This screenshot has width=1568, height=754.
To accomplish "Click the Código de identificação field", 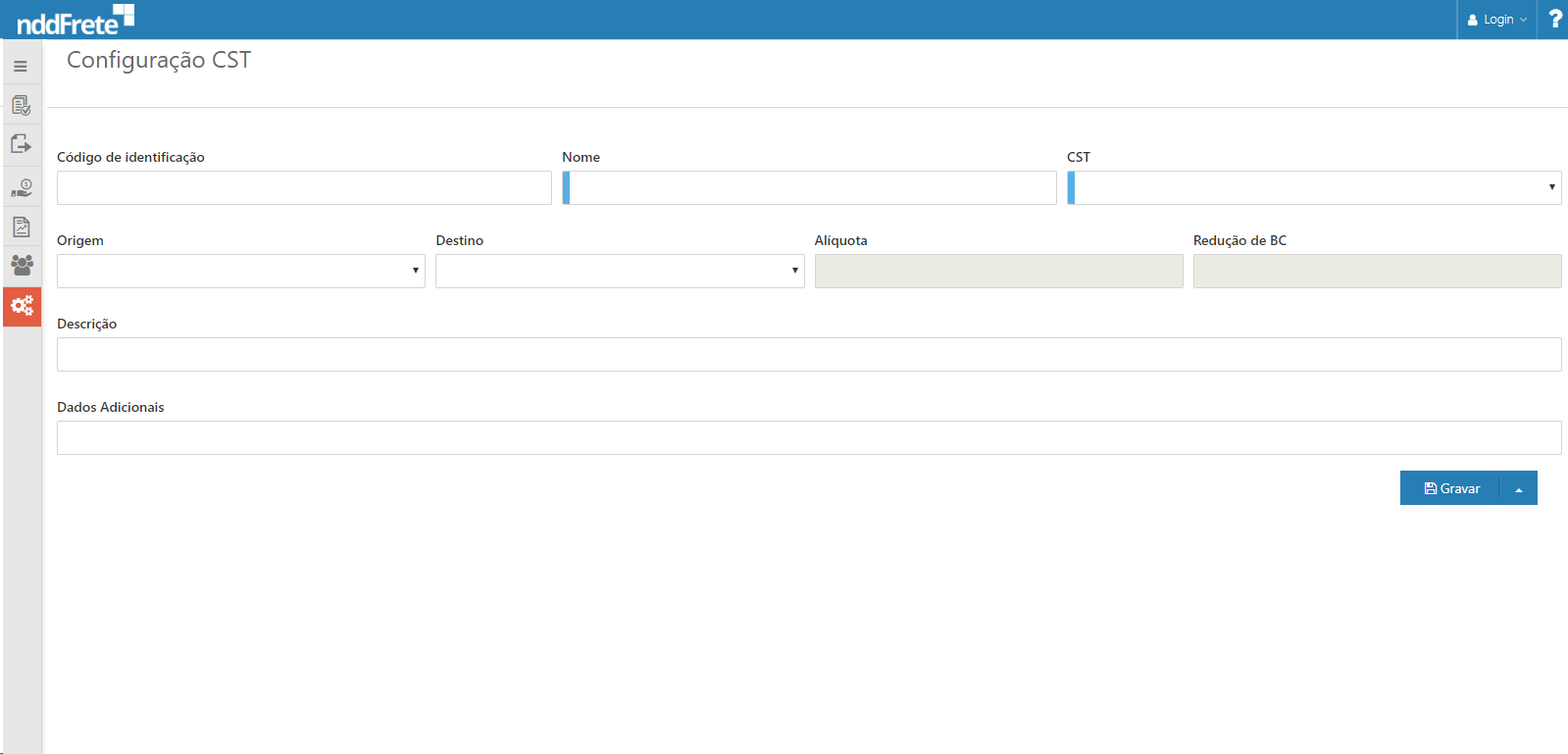I will coord(304,188).
